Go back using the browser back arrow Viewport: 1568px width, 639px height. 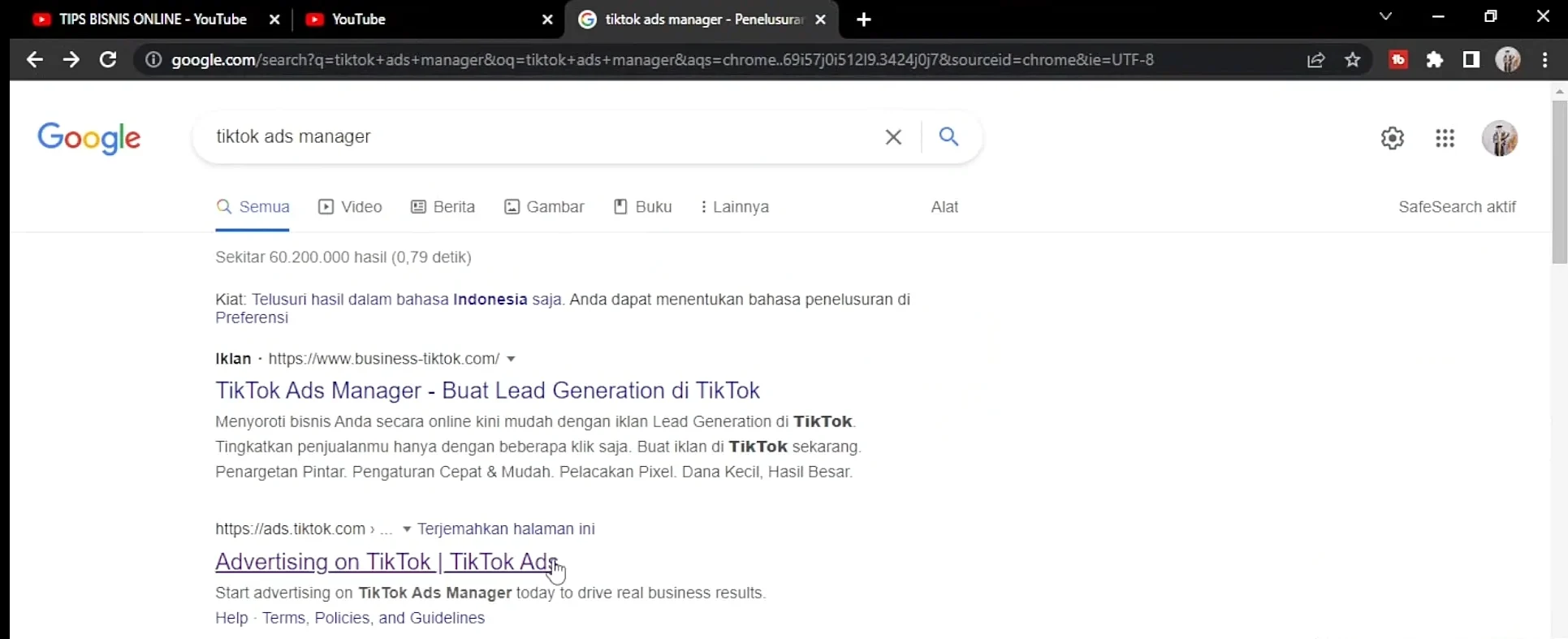click(x=34, y=59)
